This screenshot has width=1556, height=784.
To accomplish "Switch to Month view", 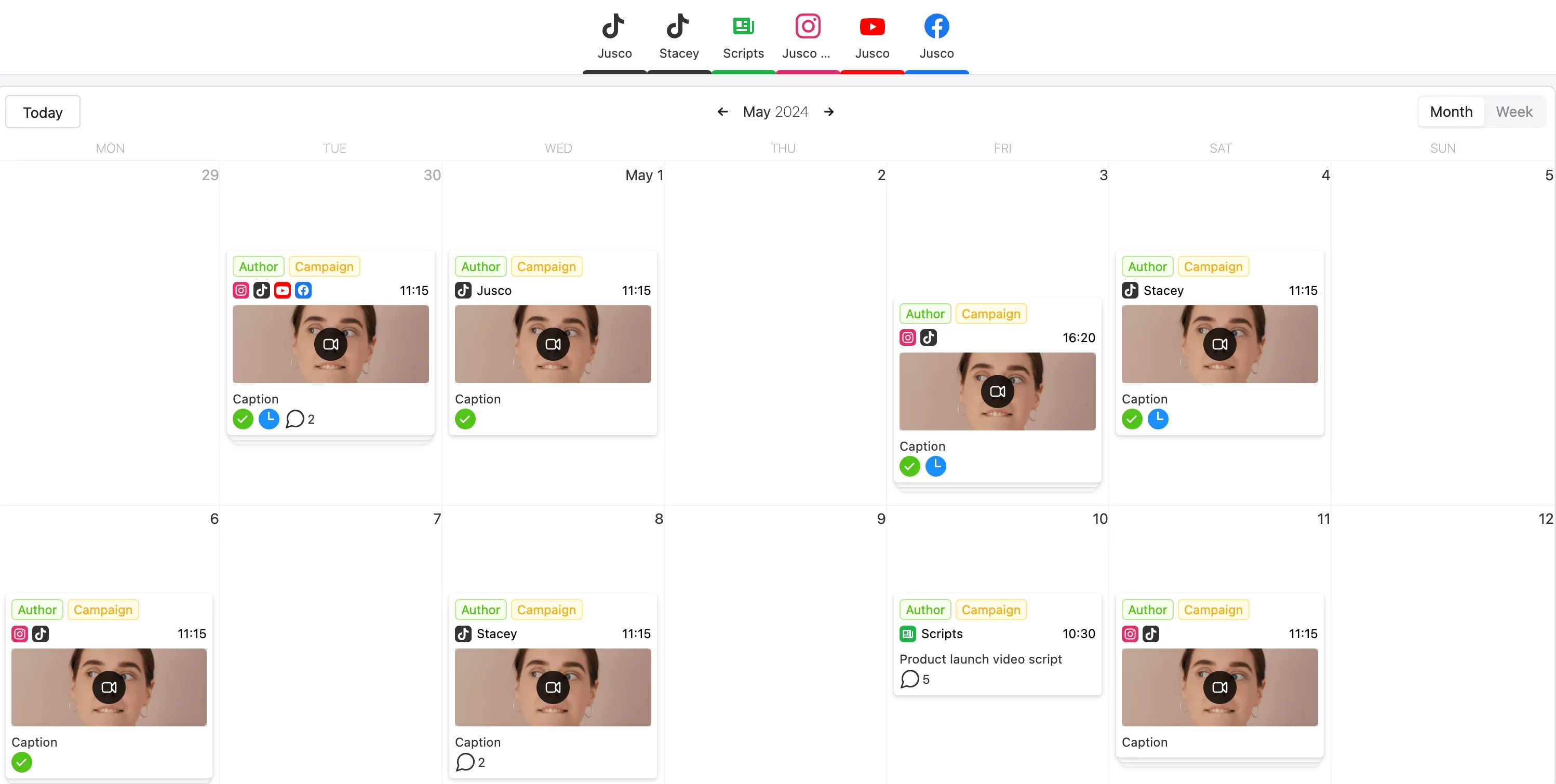I will pos(1451,112).
